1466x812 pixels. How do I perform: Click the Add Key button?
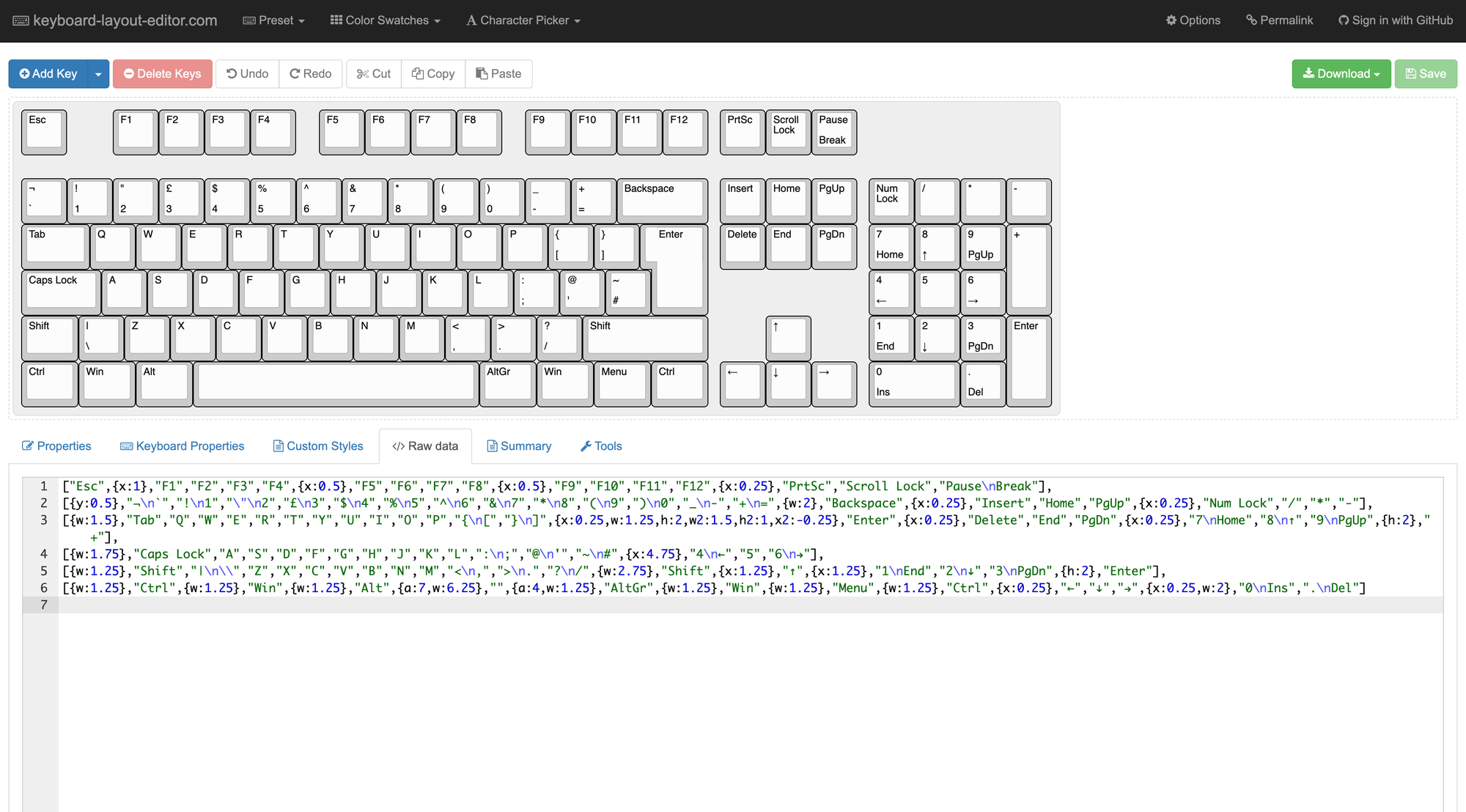coord(48,73)
